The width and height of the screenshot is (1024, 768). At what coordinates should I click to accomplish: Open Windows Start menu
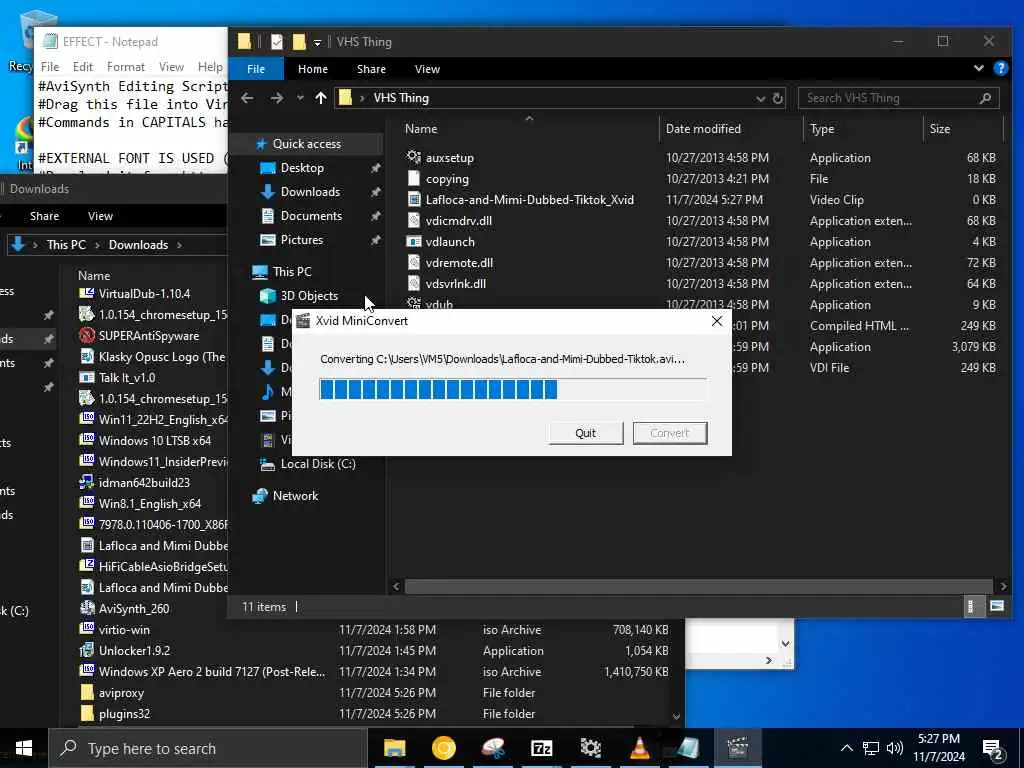pyautogui.click(x=24, y=748)
